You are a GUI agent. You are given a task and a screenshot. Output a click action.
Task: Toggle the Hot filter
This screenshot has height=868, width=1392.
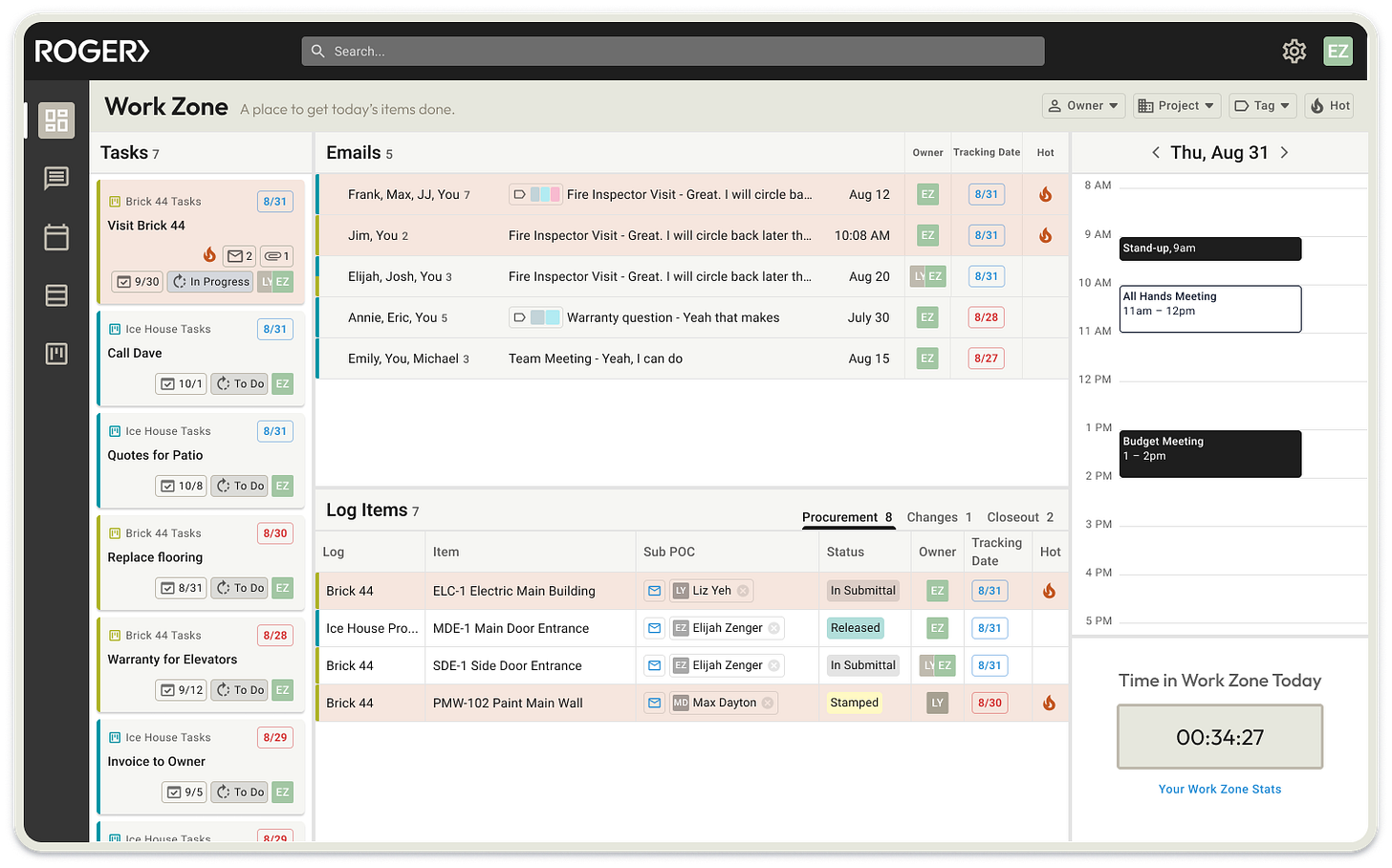click(1329, 106)
